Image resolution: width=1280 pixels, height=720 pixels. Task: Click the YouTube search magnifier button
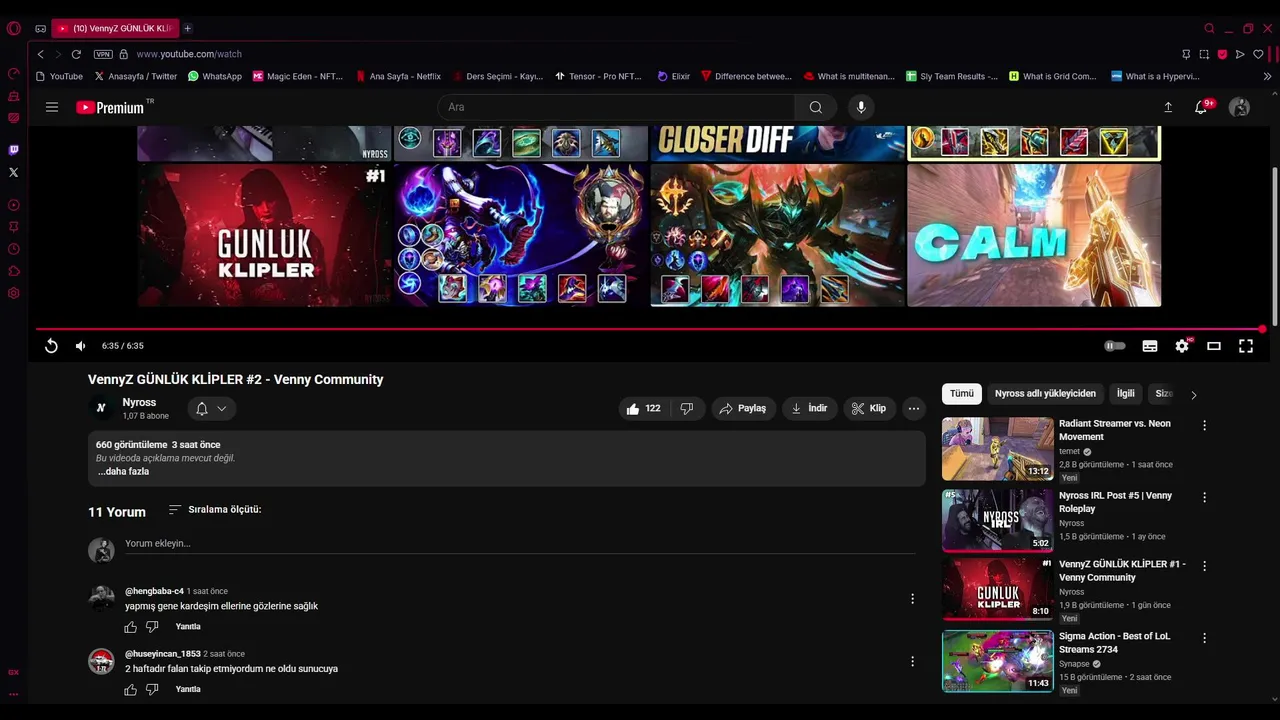pos(816,107)
